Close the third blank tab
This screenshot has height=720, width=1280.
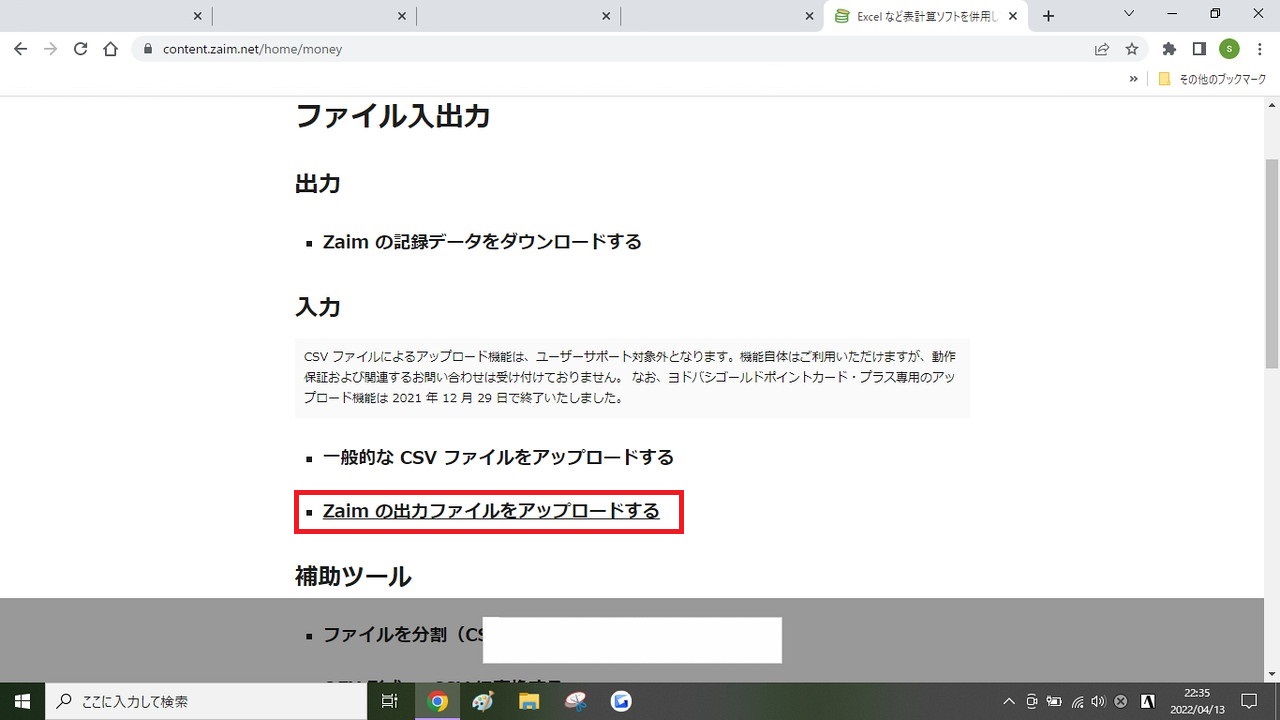606,16
